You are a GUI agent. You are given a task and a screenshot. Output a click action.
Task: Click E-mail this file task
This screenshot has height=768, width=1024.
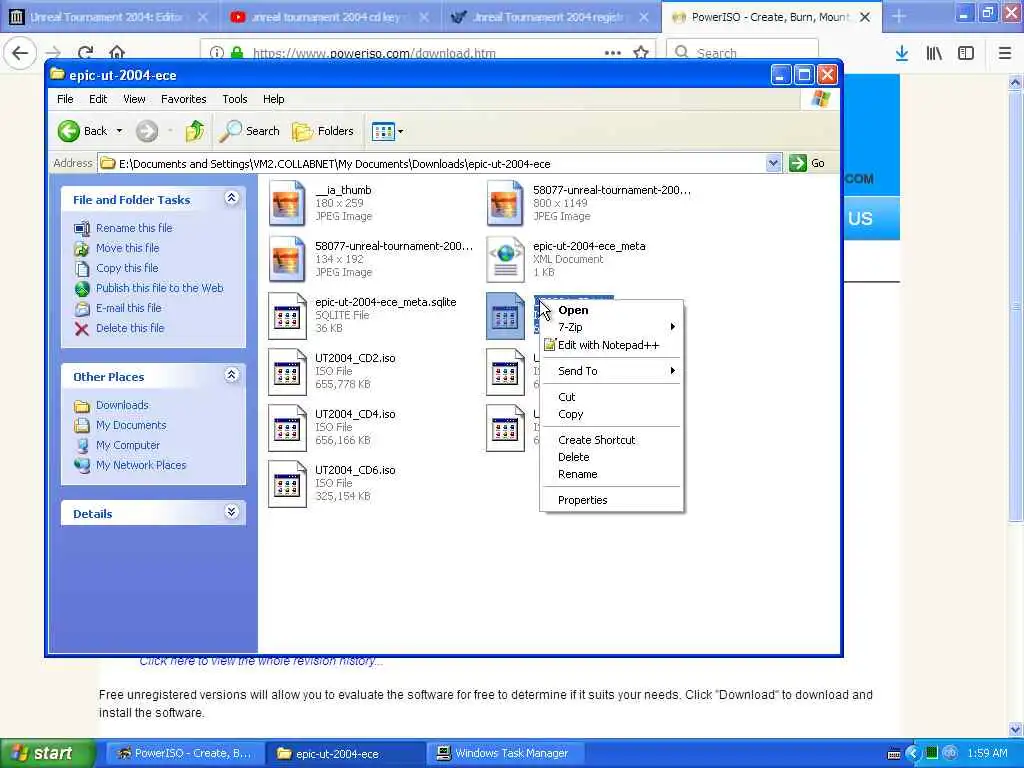(128, 308)
